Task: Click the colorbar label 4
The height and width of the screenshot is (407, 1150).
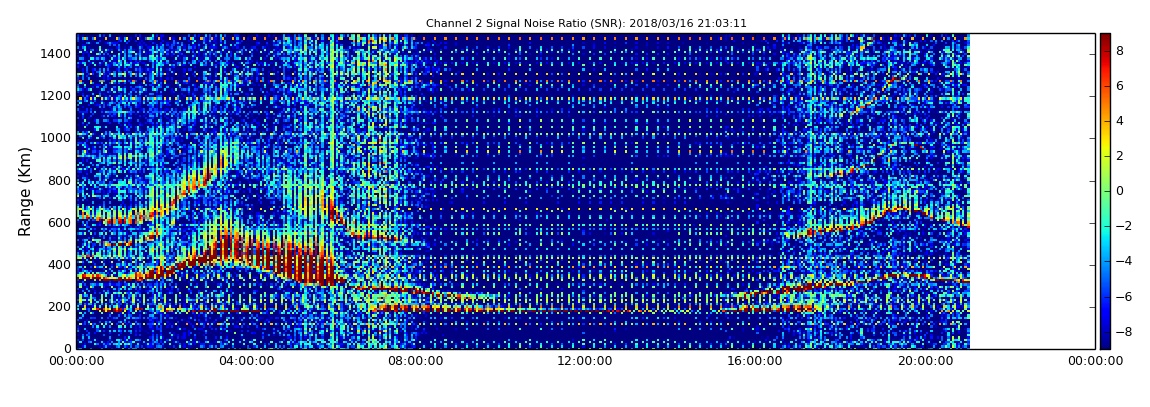Action: tap(1120, 121)
